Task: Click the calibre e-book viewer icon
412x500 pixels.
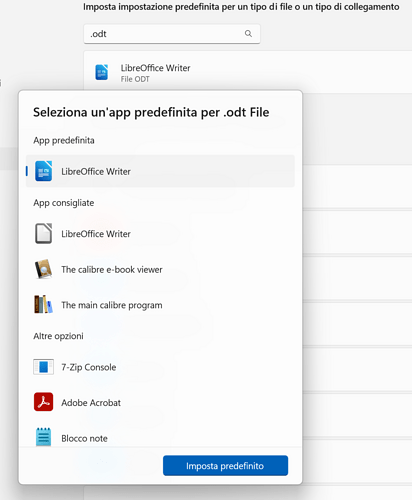Action: pos(44,269)
